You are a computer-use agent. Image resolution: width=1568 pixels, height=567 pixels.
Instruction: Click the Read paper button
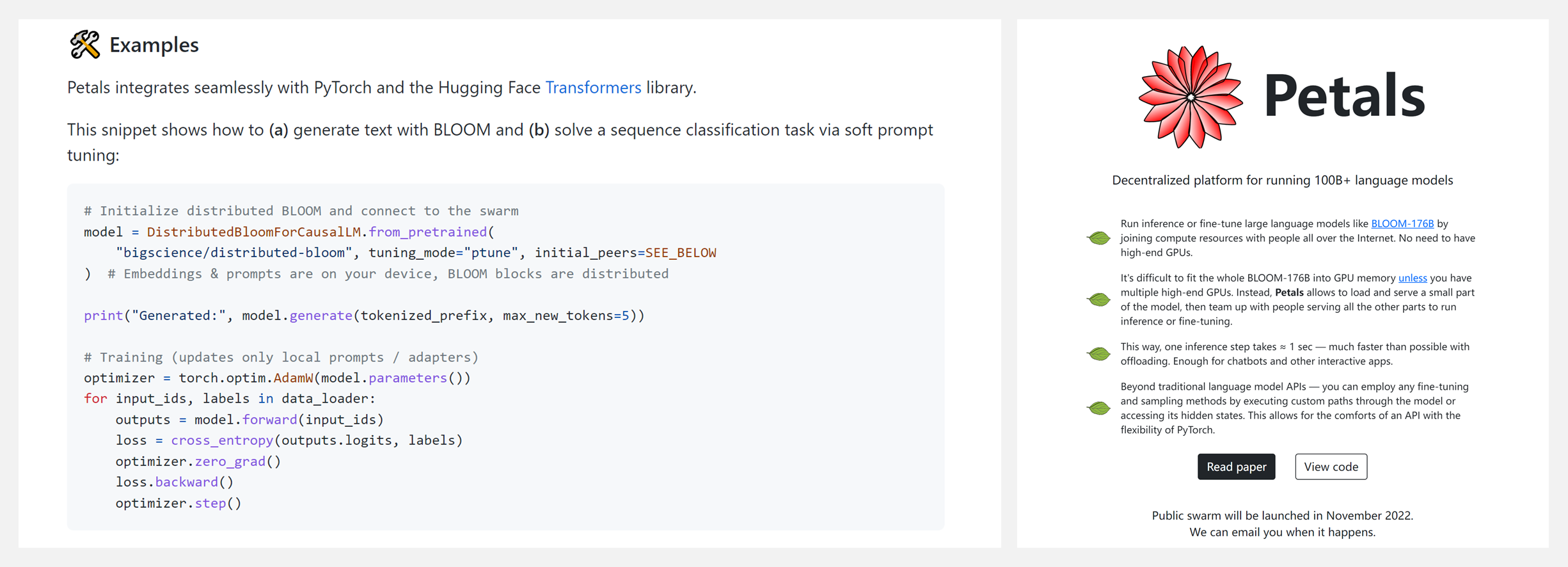(1236, 467)
